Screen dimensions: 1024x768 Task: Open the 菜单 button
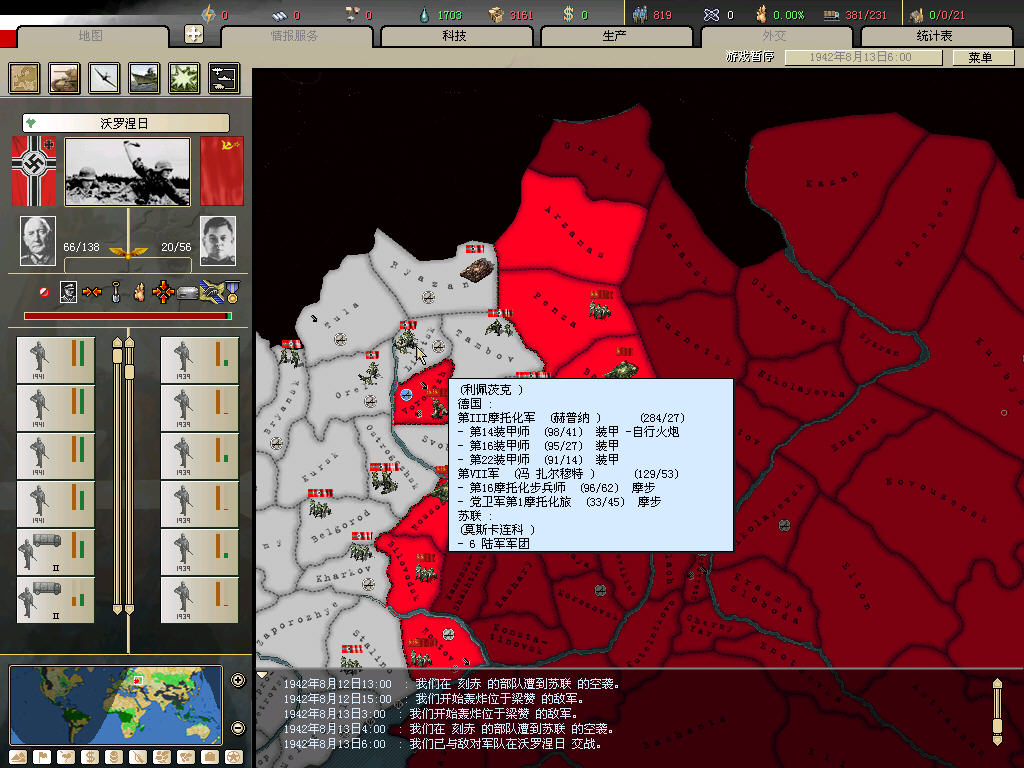[x=979, y=58]
